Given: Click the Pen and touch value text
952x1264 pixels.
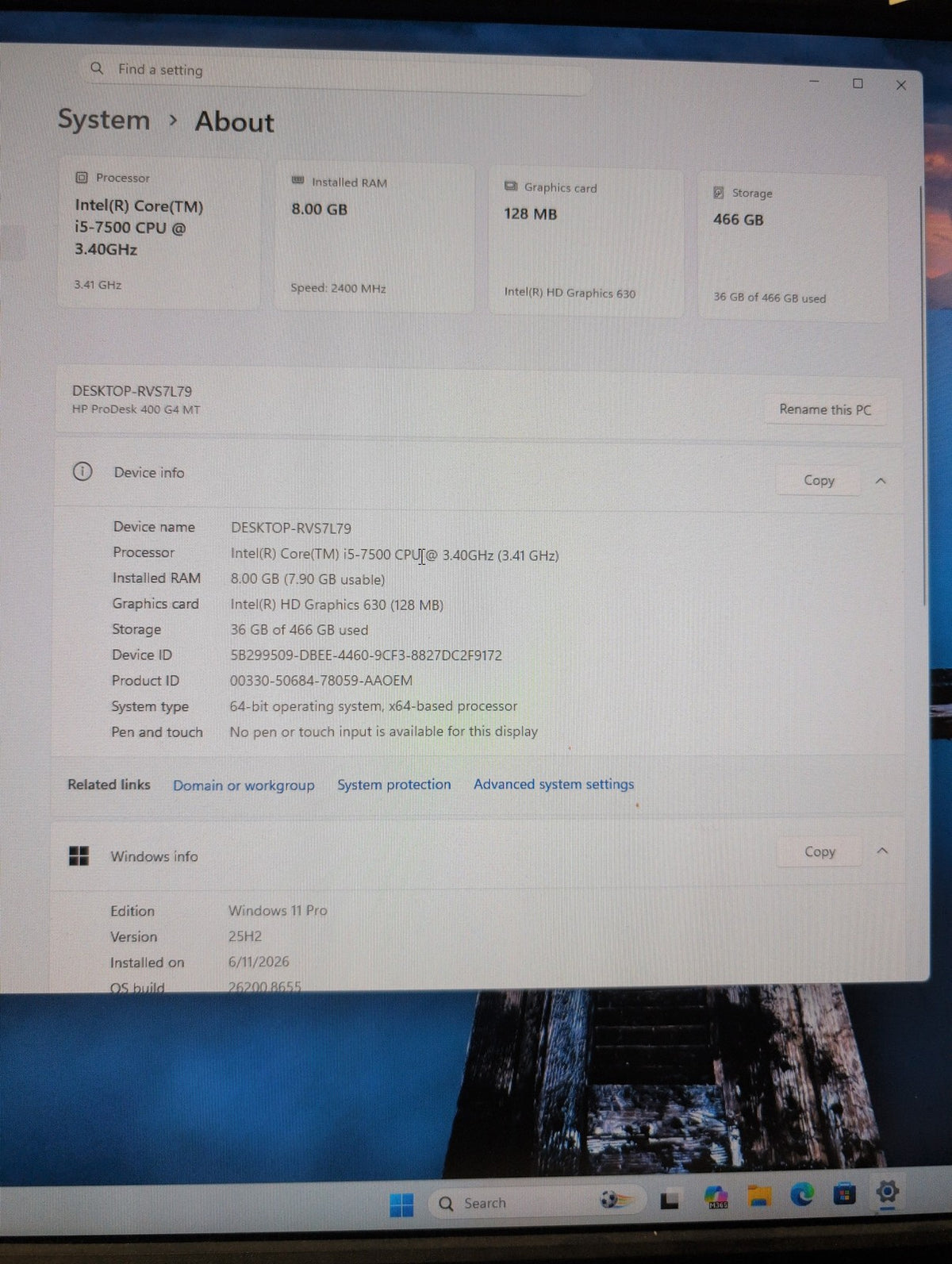Looking at the screenshot, I should tap(383, 732).
